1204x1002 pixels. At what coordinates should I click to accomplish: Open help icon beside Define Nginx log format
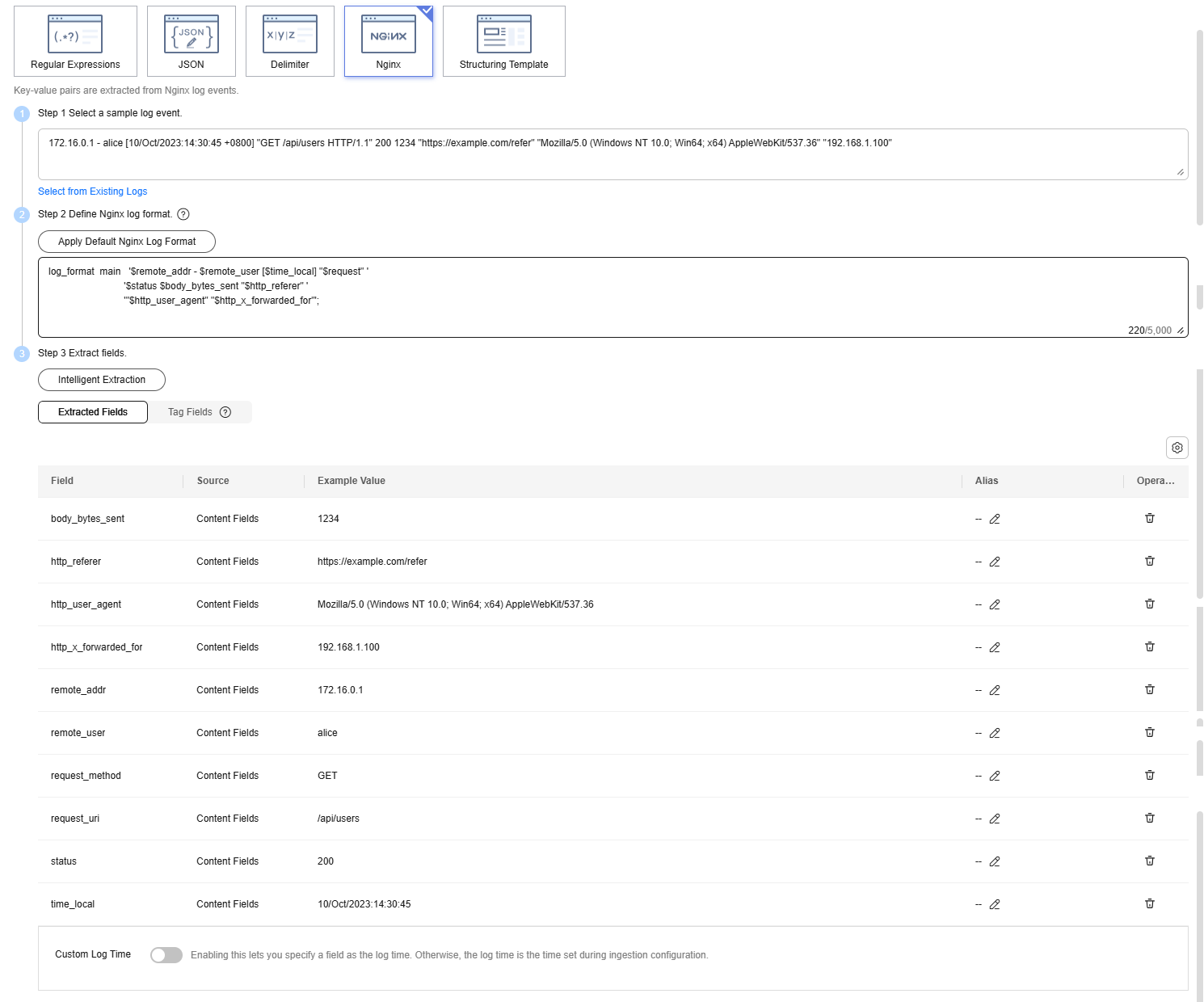point(183,214)
